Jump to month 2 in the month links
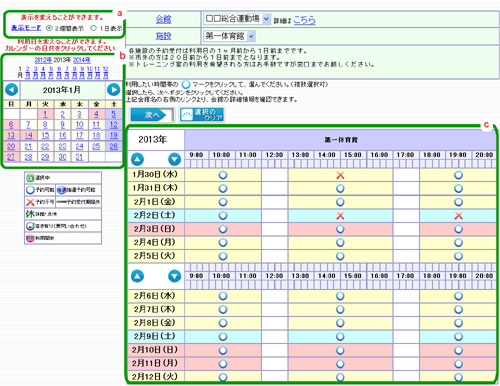500x386 pixels. click(28, 72)
